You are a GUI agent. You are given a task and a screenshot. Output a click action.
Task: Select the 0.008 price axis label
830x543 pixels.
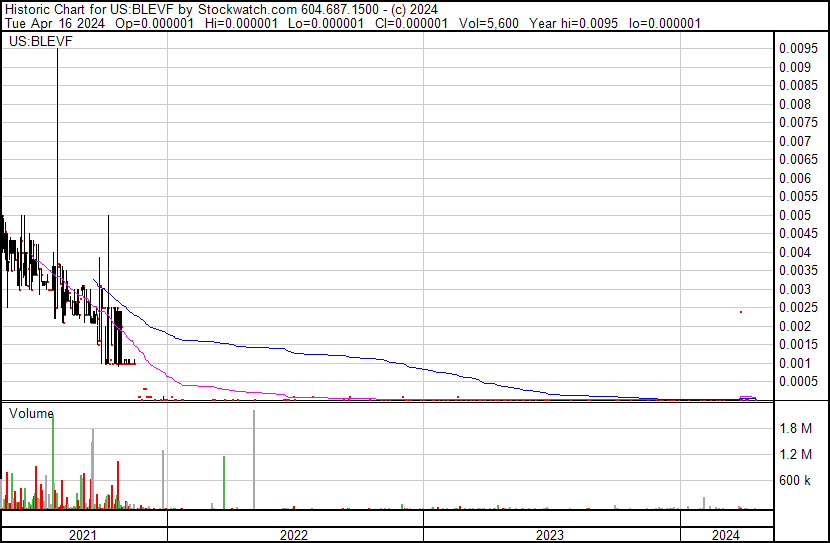pos(795,104)
